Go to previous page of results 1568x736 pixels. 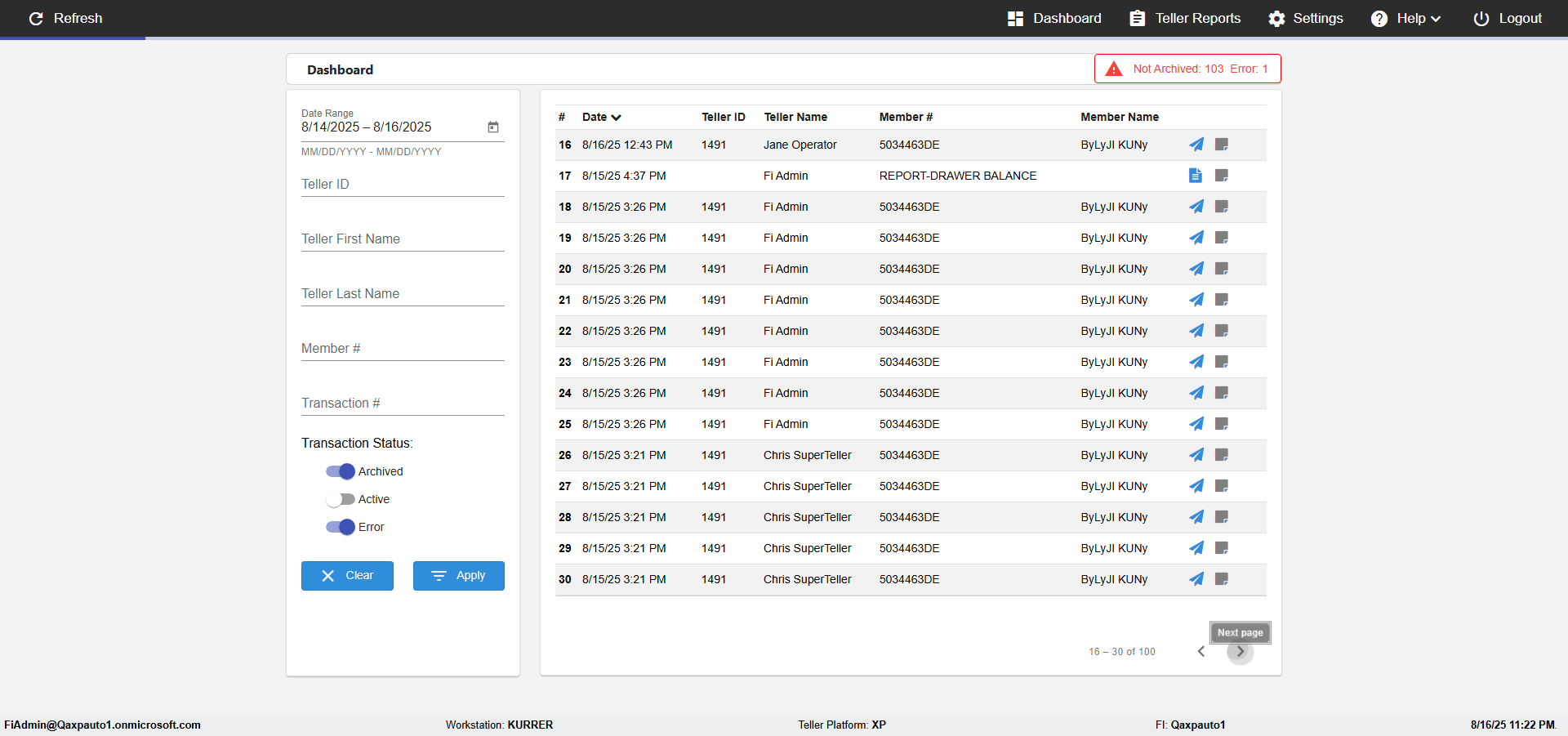1201,652
